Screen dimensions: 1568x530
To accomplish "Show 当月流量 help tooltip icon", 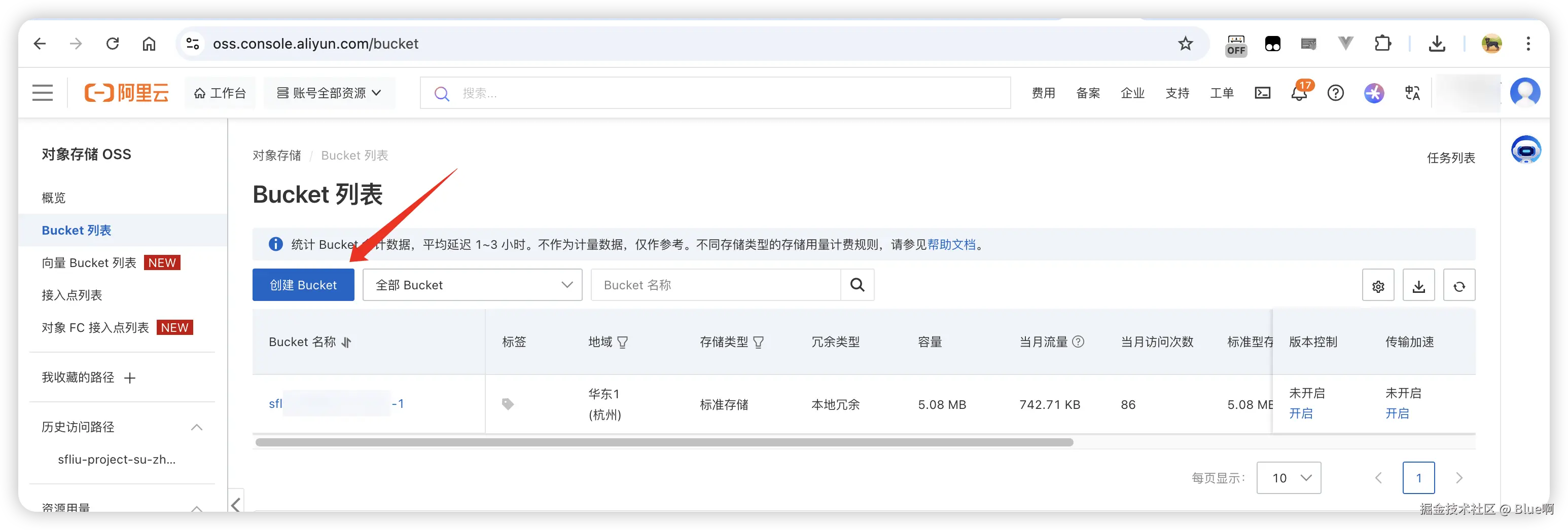I will coord(1078,342).
